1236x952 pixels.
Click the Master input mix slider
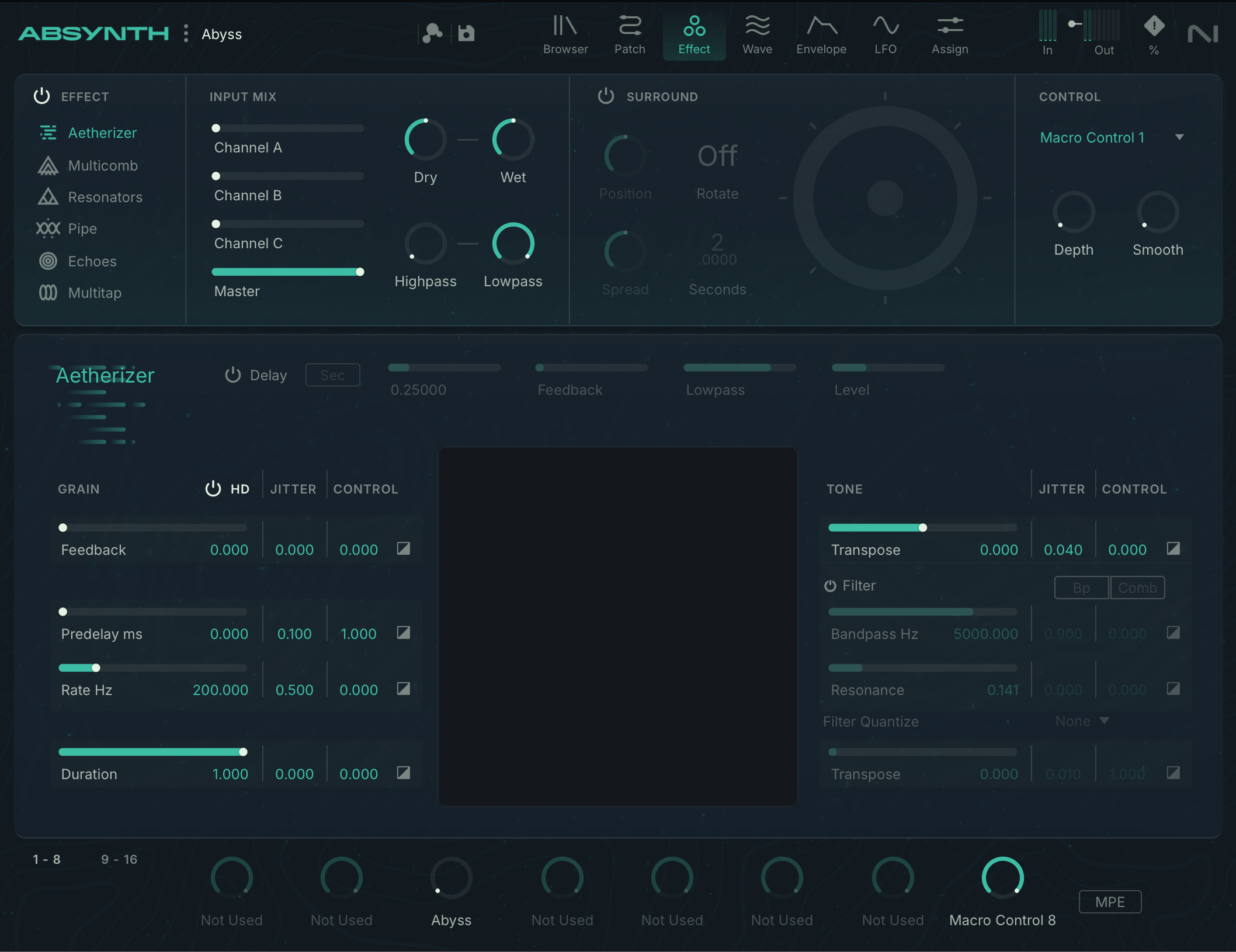point(287,272)
